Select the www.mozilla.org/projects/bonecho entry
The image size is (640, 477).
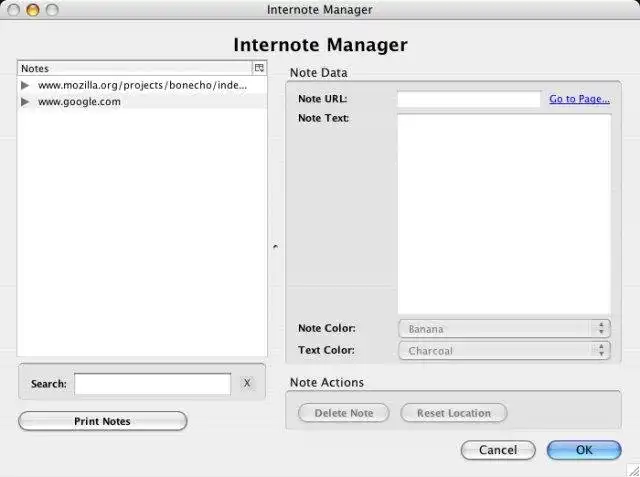(x=142, y=85)
